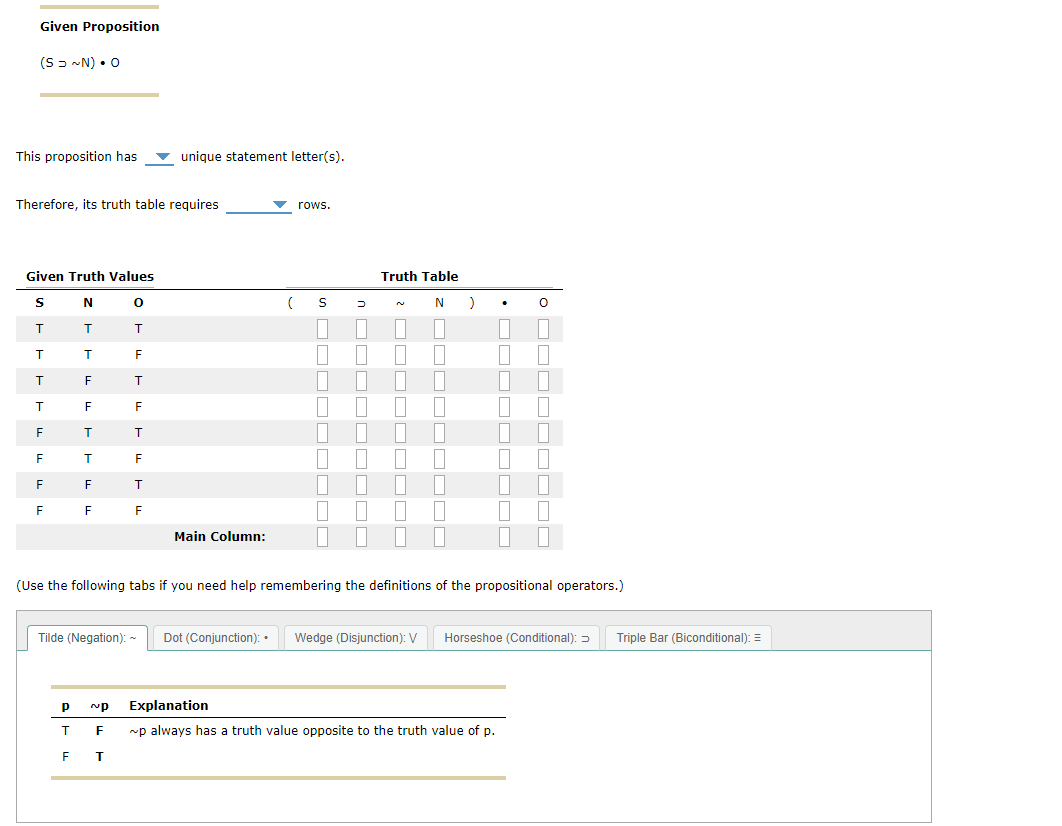
Task: Open the truth table rows dropdown
Action: (258, 204)
